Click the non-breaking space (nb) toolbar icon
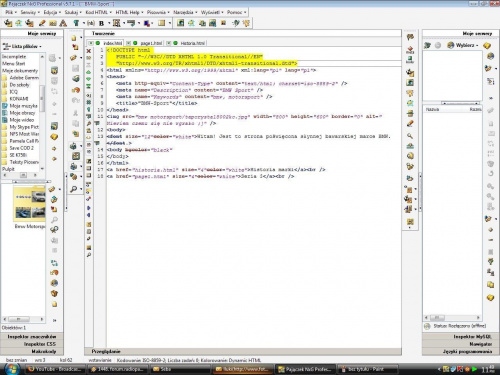This screenshot has width=500, height=375. [x=91, y=23]
